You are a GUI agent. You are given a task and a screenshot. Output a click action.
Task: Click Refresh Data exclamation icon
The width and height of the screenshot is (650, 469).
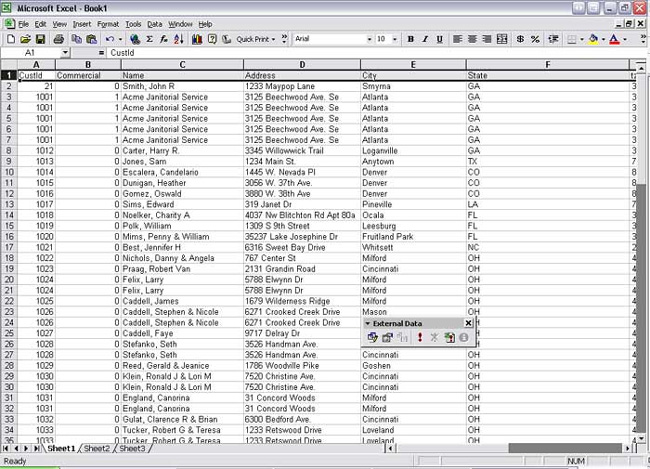click(419, 338)
